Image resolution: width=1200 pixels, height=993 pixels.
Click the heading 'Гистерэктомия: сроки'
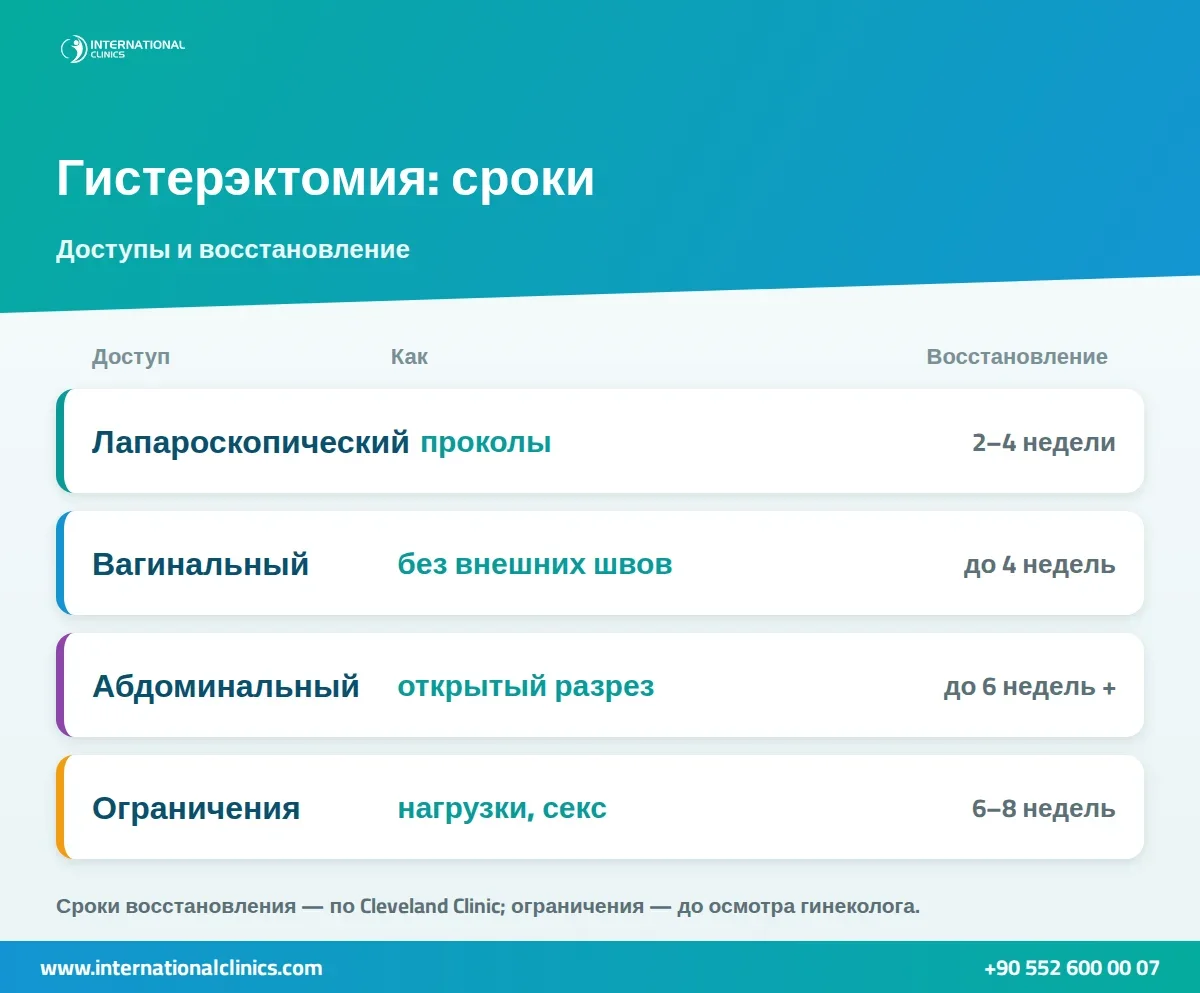point(325,179)
